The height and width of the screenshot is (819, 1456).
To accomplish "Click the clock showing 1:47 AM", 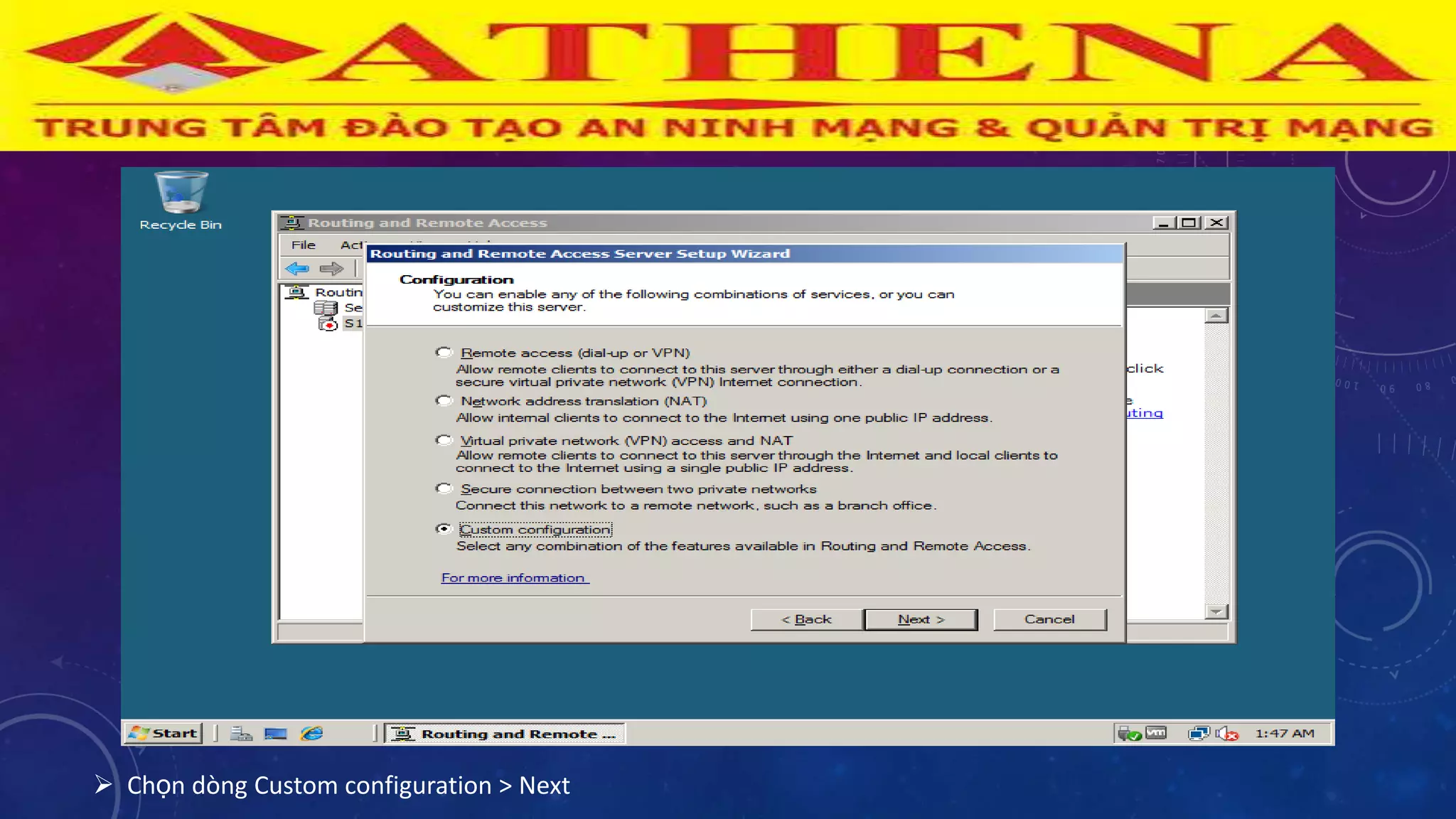I will (1285, 733).
